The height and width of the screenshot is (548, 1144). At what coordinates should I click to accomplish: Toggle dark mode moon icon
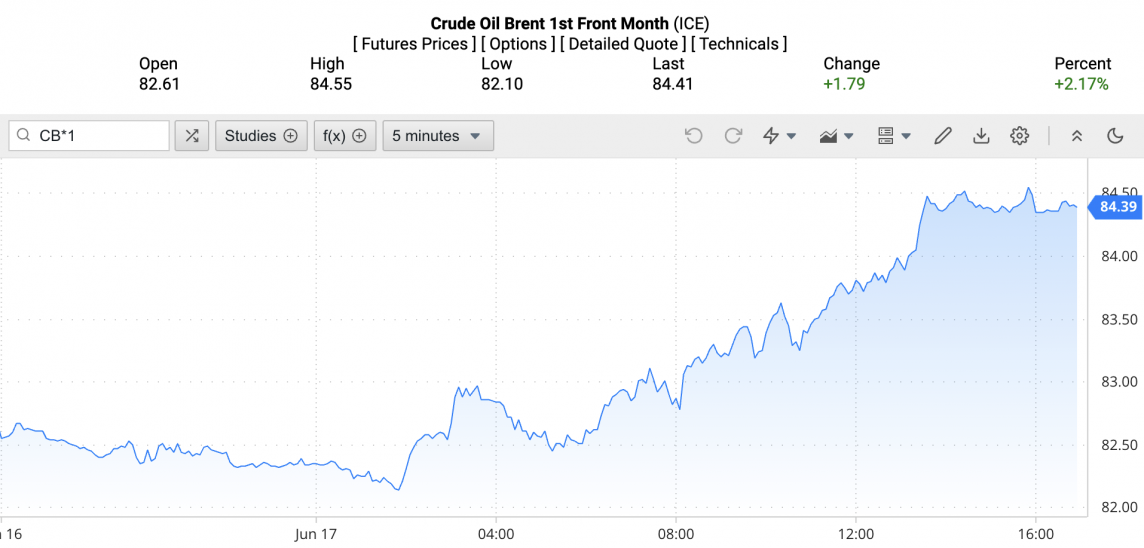tap(1115, 136)
